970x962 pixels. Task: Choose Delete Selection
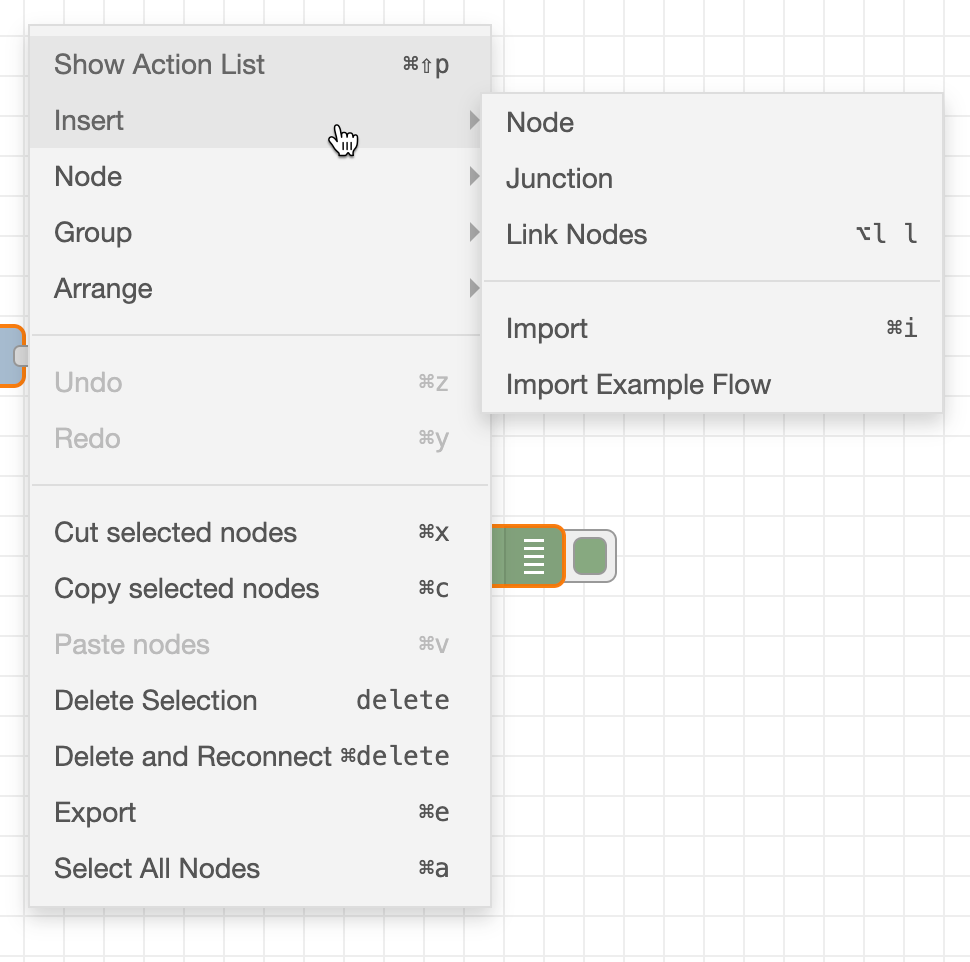tap(260, 701)
